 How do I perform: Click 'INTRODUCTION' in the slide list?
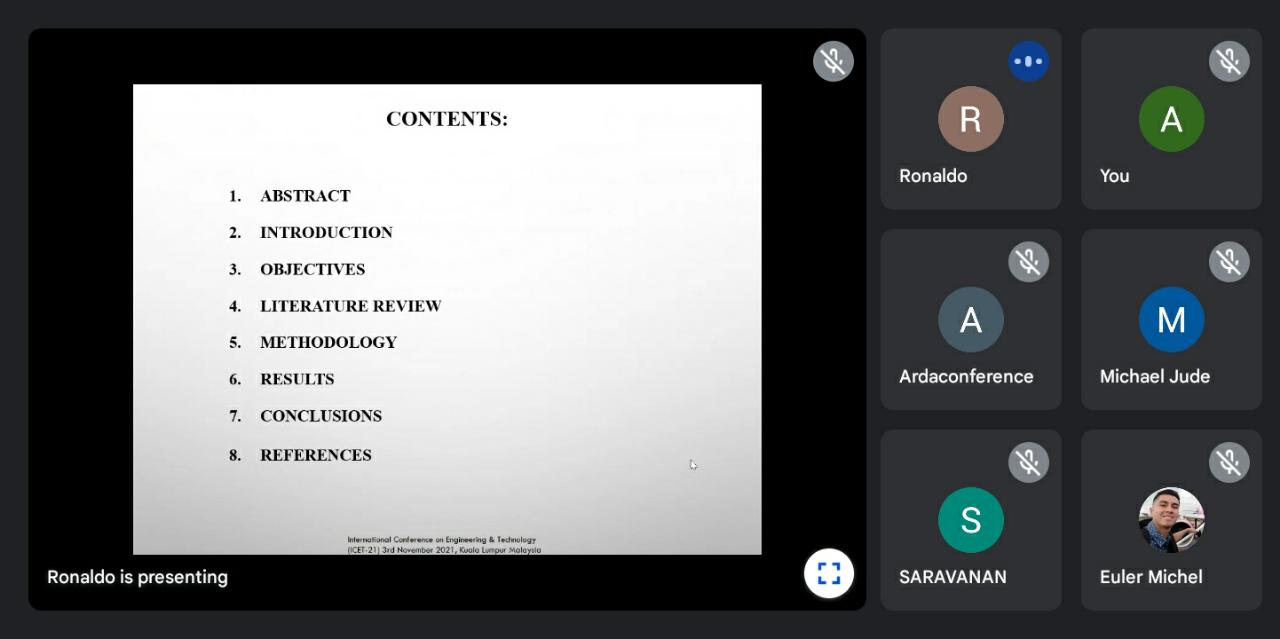326,232
